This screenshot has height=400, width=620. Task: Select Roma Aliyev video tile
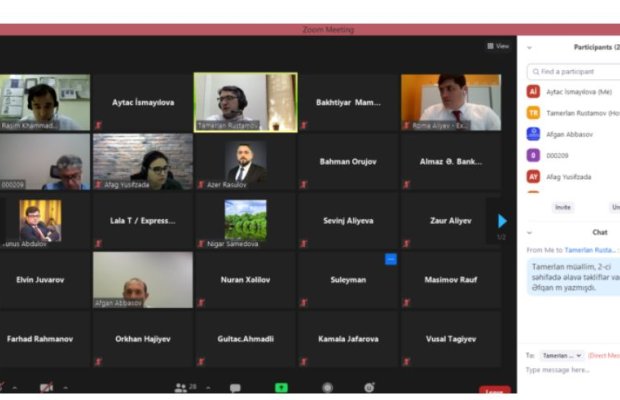click(451, 102)
